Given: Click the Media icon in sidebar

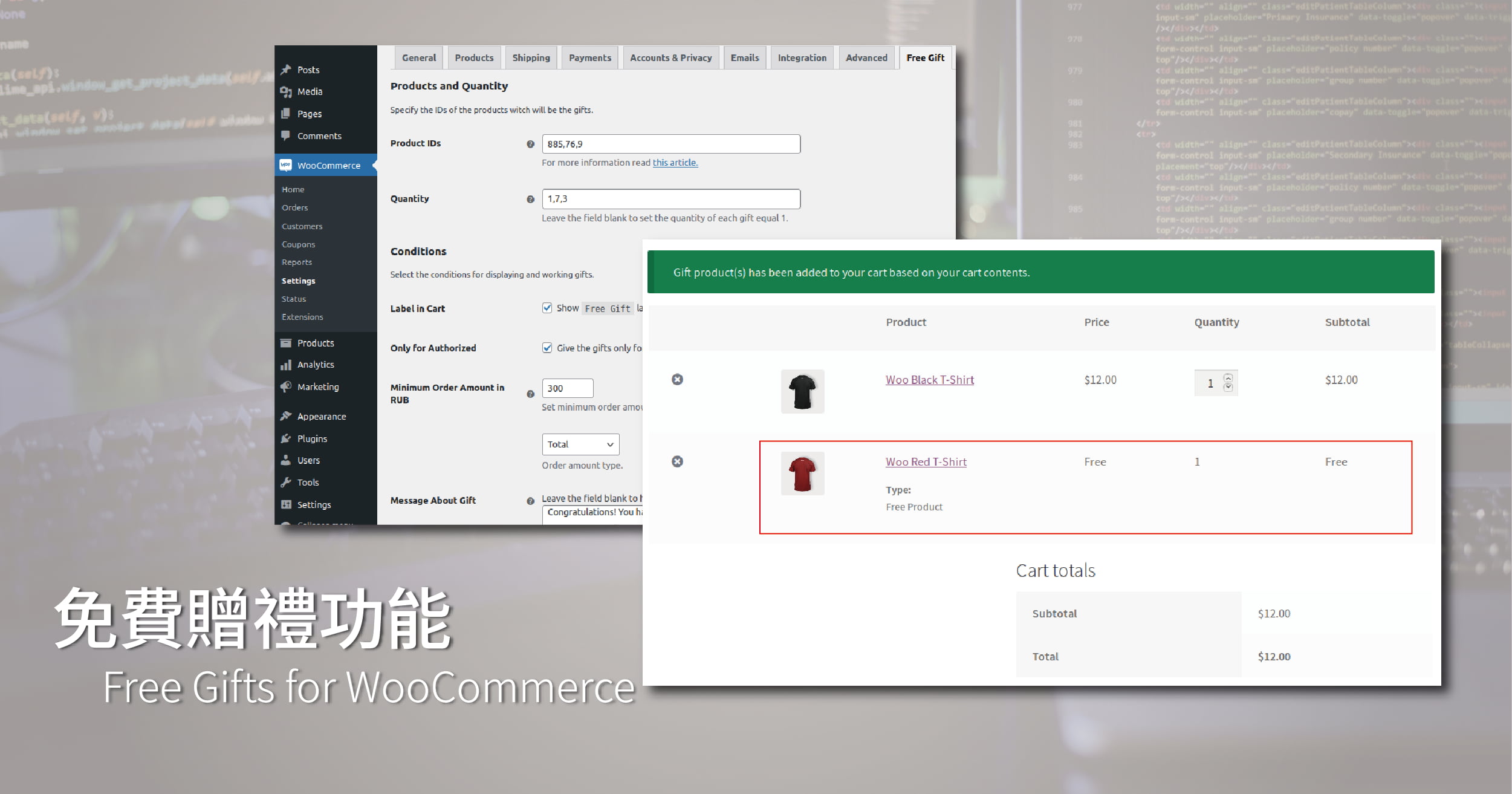Looking at the screenshot, I should tap(286, 91).
